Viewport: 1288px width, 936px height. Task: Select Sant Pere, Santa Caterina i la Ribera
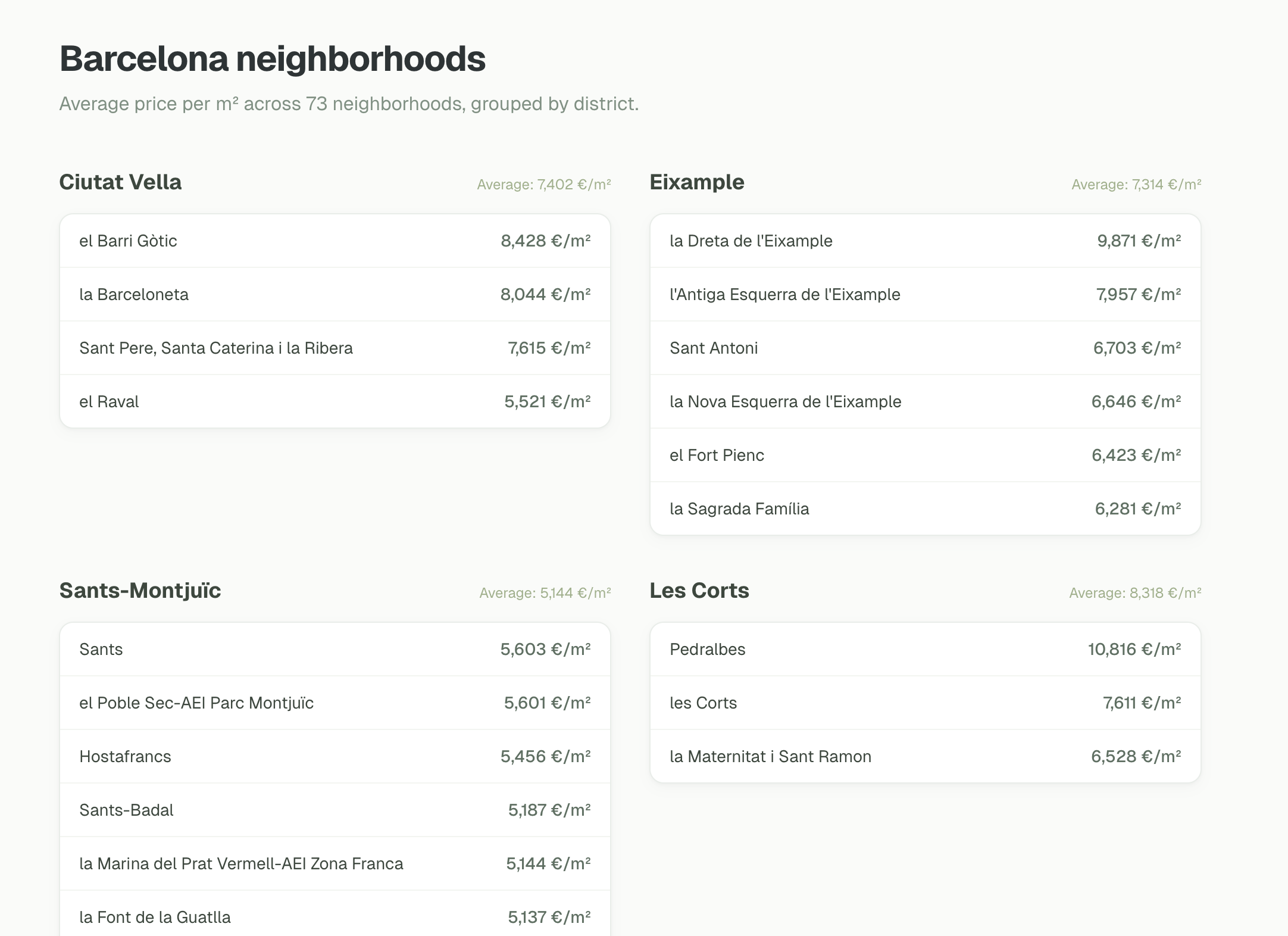335,348
